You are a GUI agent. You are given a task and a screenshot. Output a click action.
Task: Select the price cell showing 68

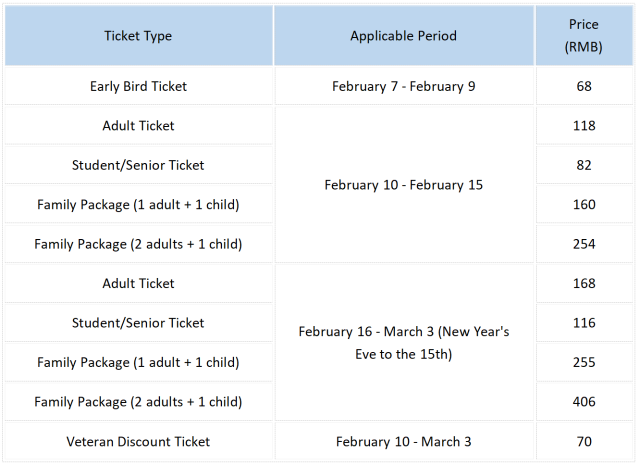coord(585,86)
